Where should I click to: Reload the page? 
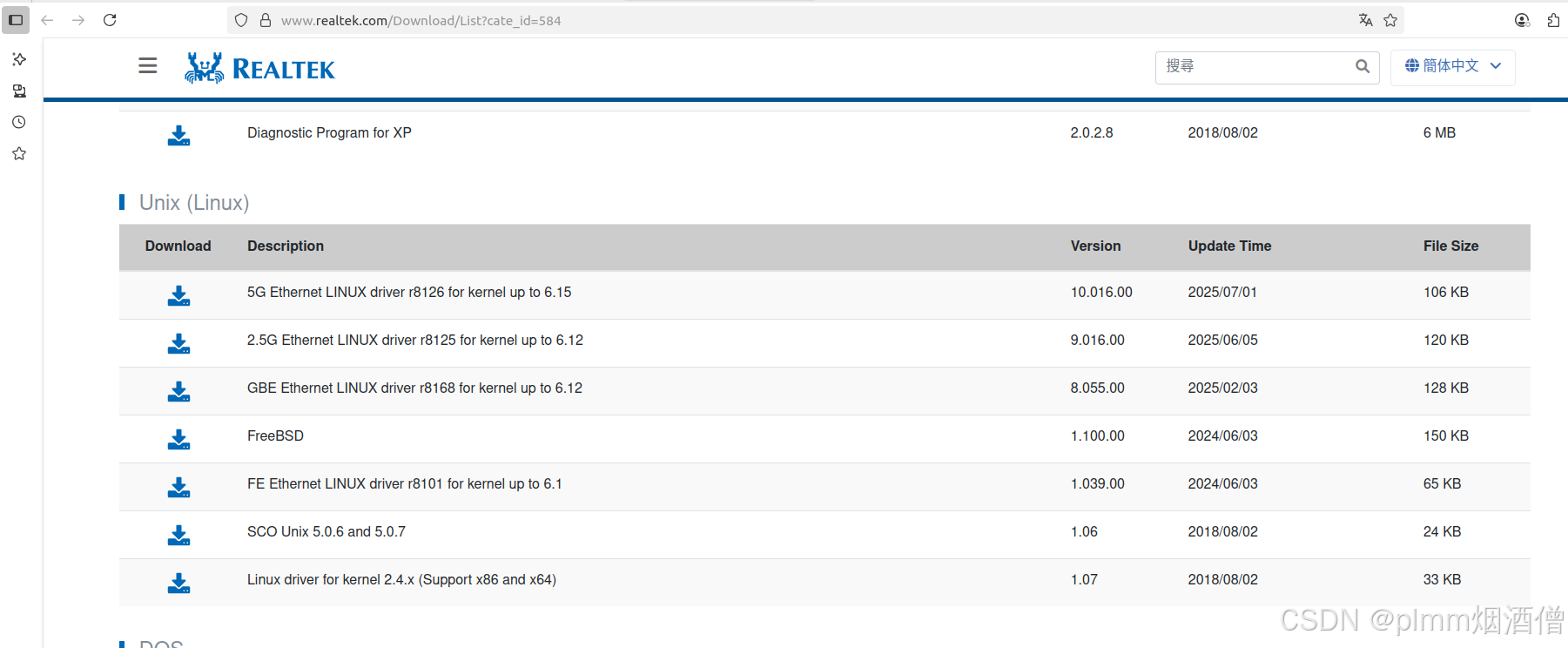tap(110, 20)
